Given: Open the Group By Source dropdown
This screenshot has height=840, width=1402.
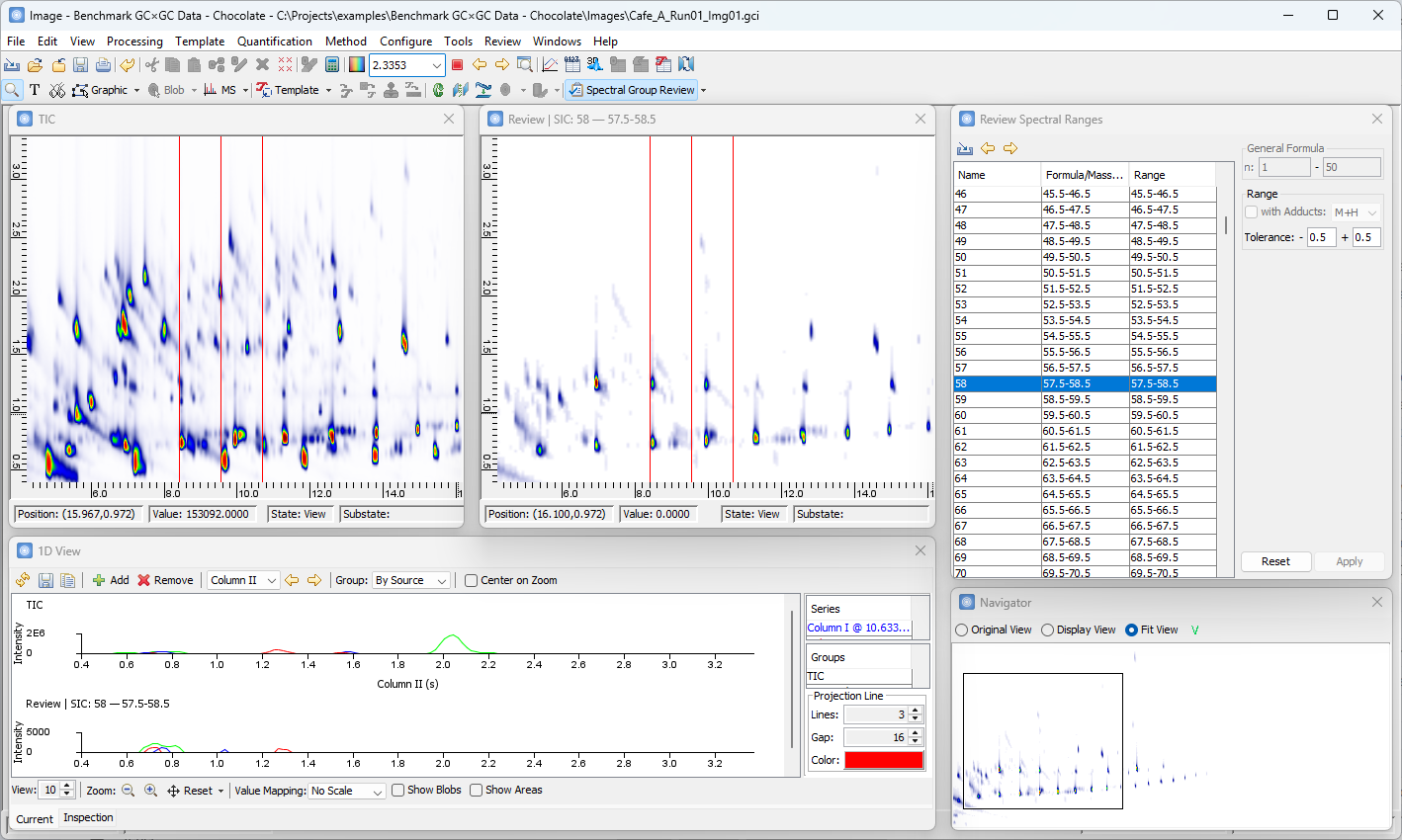Looking at the screenshot, I should tap(411, 580).
